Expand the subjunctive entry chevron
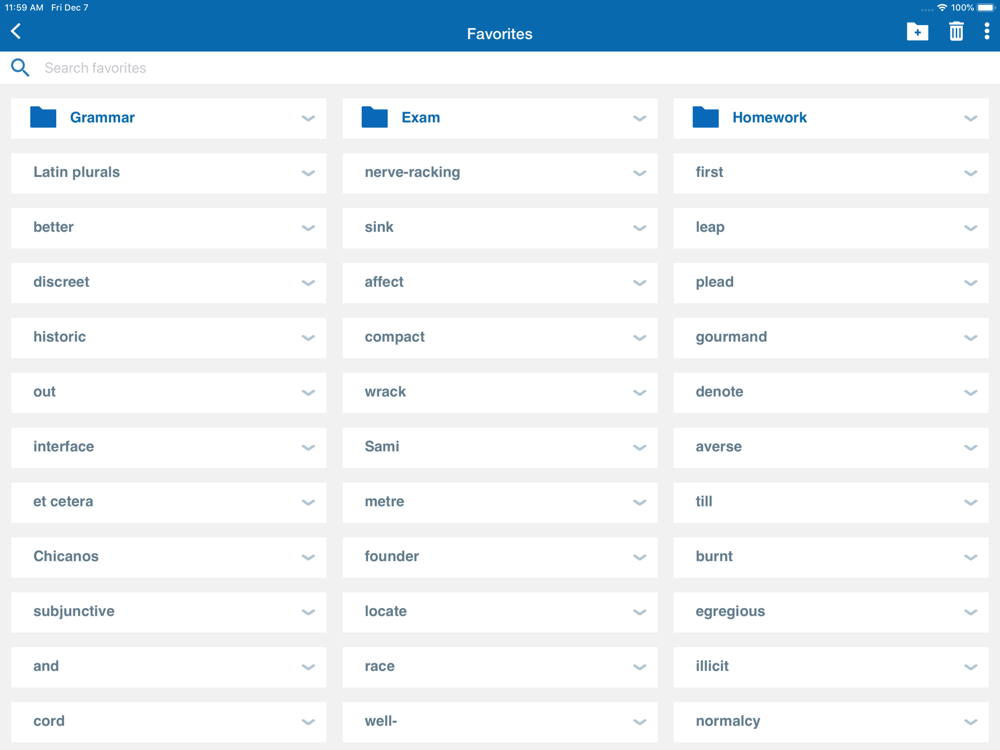Image resolution: width=1000 pixels, height=750 pixels. point(308,612)
